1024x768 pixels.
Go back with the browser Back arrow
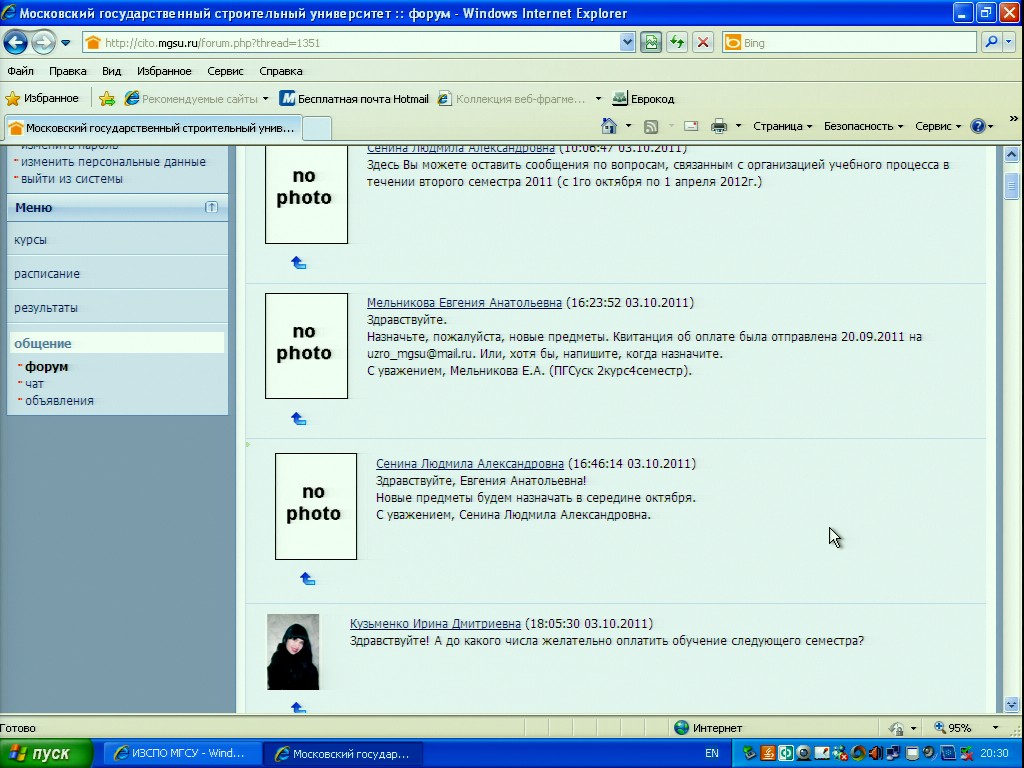[16, 43]
